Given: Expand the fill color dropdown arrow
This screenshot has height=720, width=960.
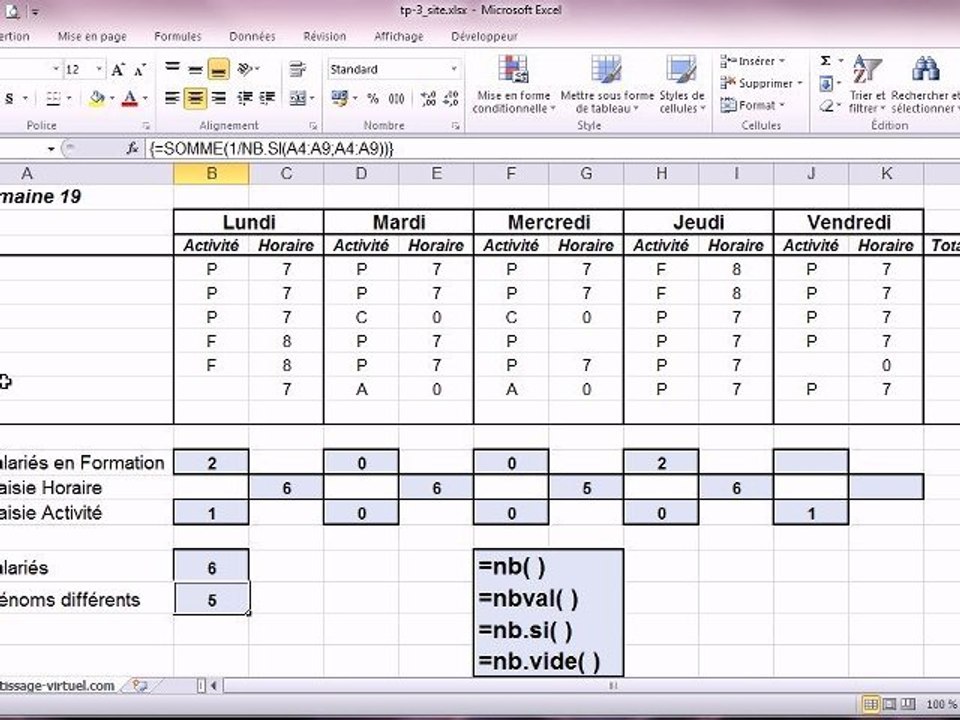Looking at the screenshot, I should (x=111, y=99).
